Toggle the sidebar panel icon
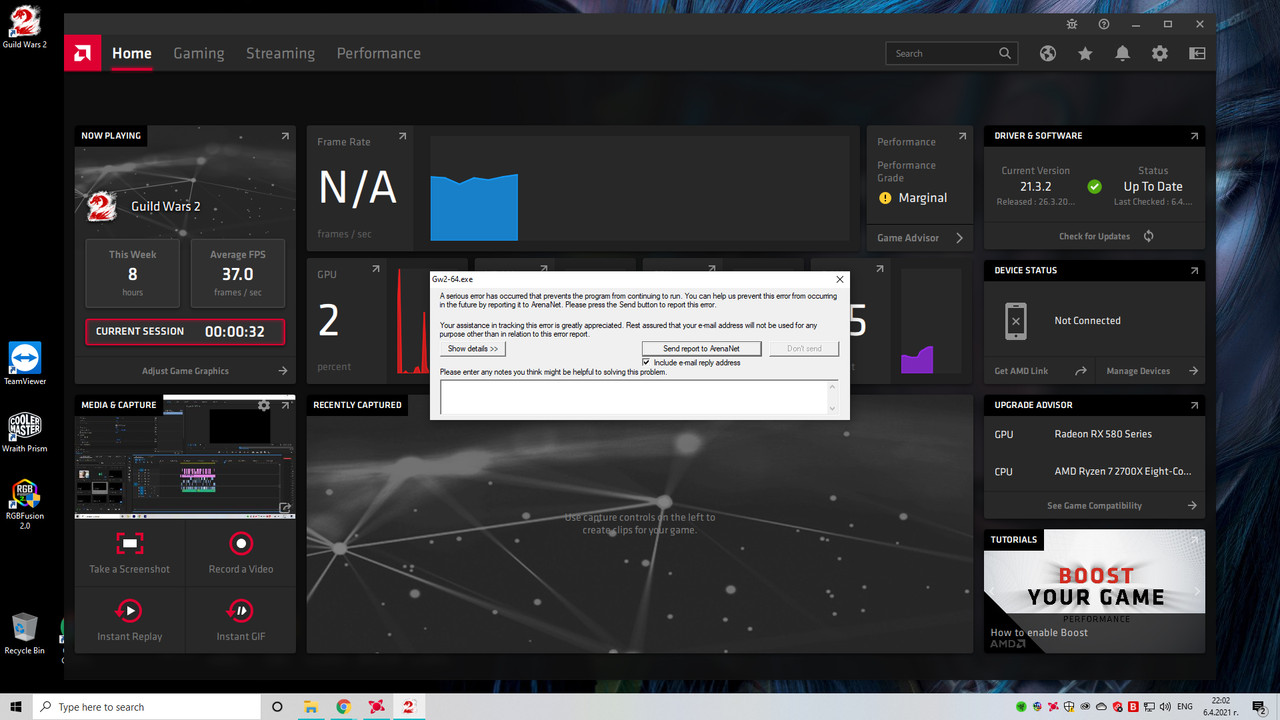1280x720 pixels. (x=1197, y=54)
